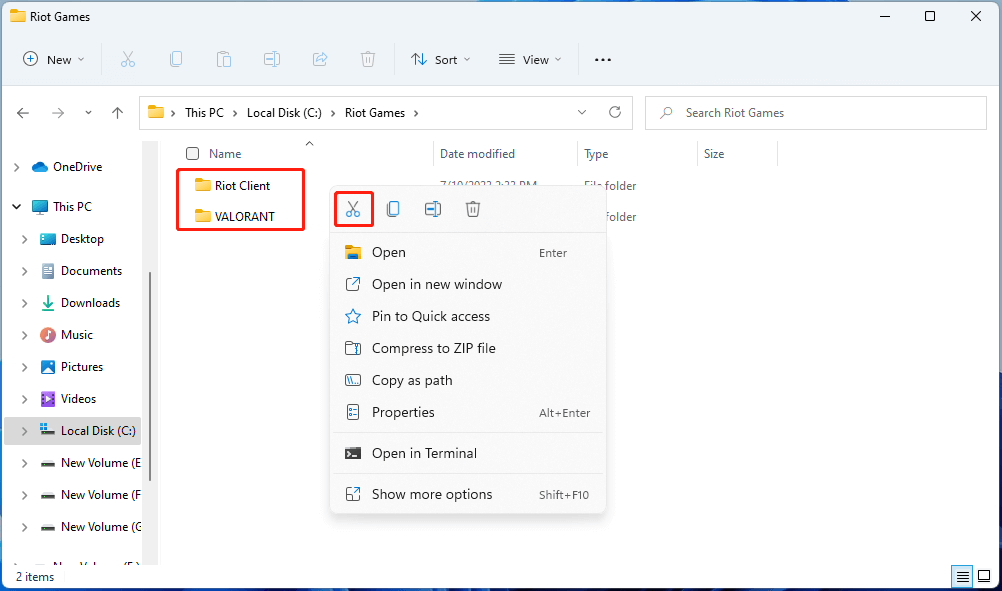Select the VALORANT folder icon
This screenshot has width=1002, height=591.
coord(203,216)
